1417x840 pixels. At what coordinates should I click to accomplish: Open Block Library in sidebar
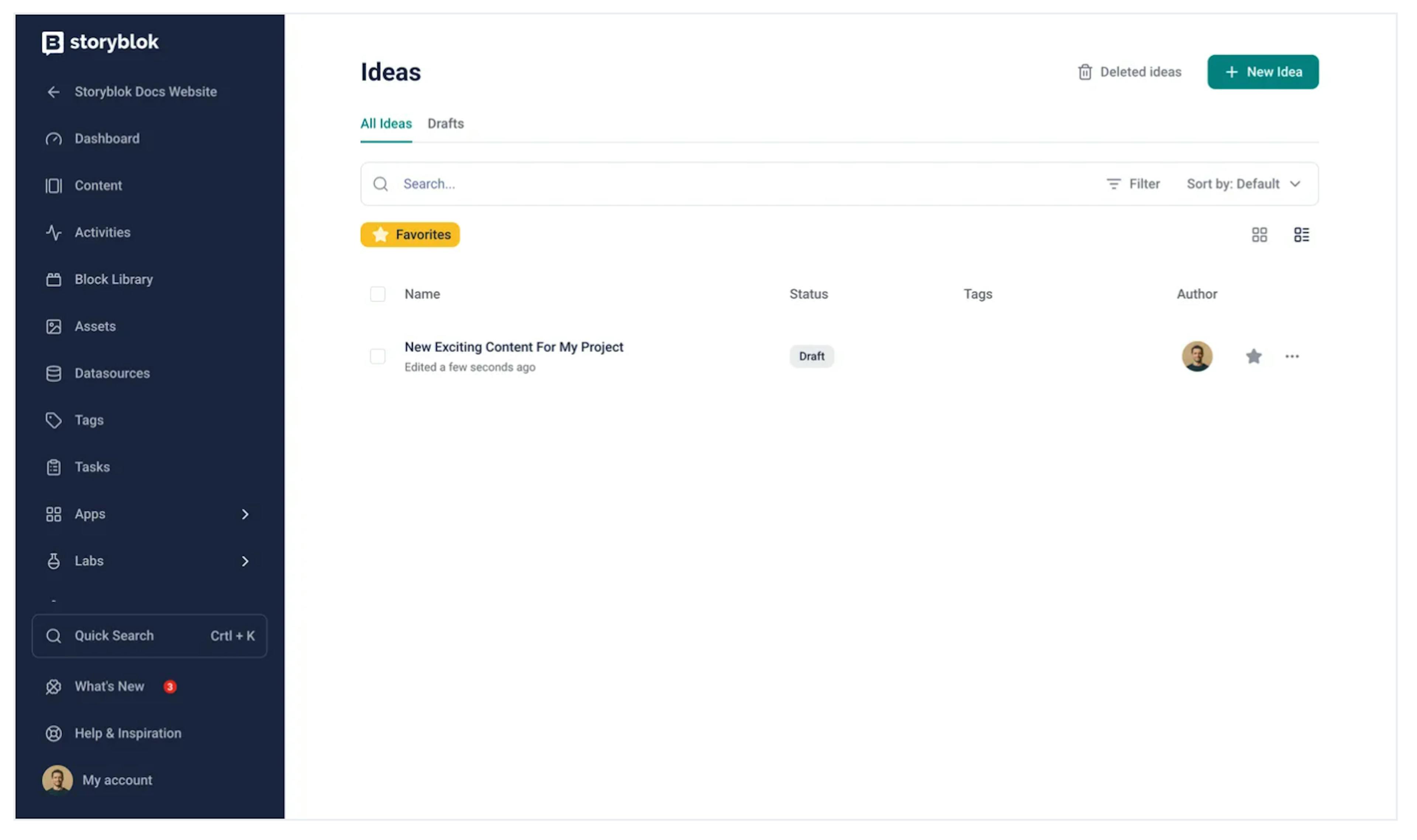(x=113, y=280)
